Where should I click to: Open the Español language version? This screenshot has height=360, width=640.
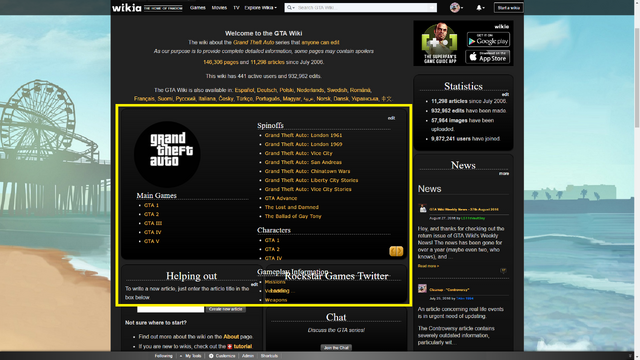244,90
